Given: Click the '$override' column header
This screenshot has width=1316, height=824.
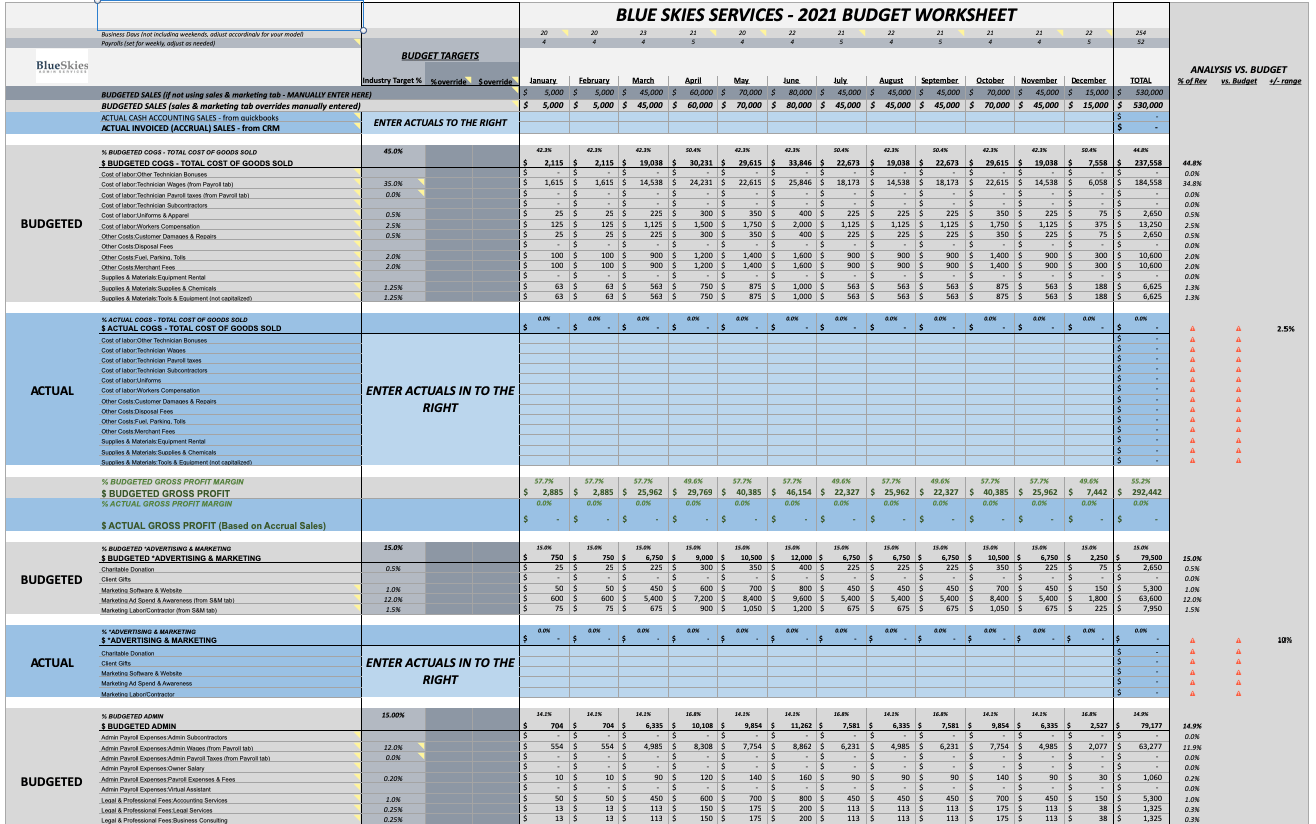Looking at the screenshot, I should pyautogui.click(x=496, y=80).
